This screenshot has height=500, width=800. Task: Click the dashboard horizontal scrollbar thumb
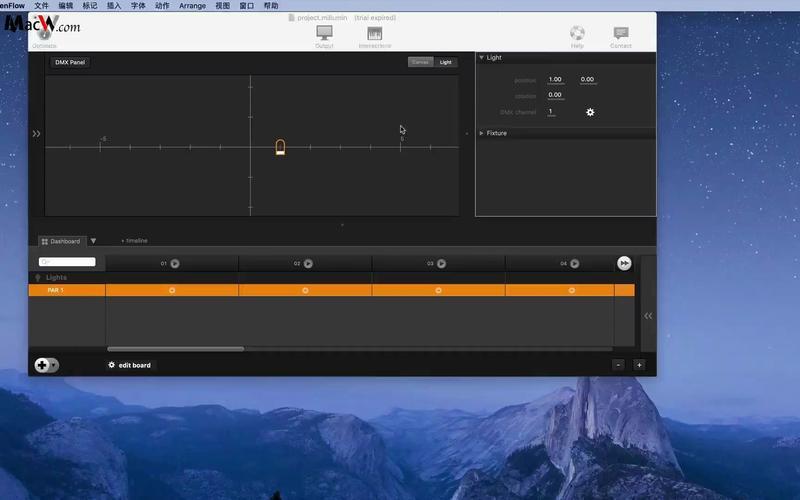(x=176, y=349)
